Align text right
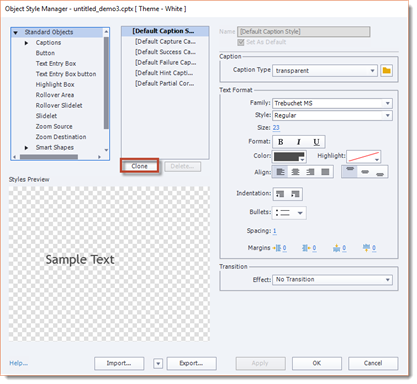 (310, 172)
